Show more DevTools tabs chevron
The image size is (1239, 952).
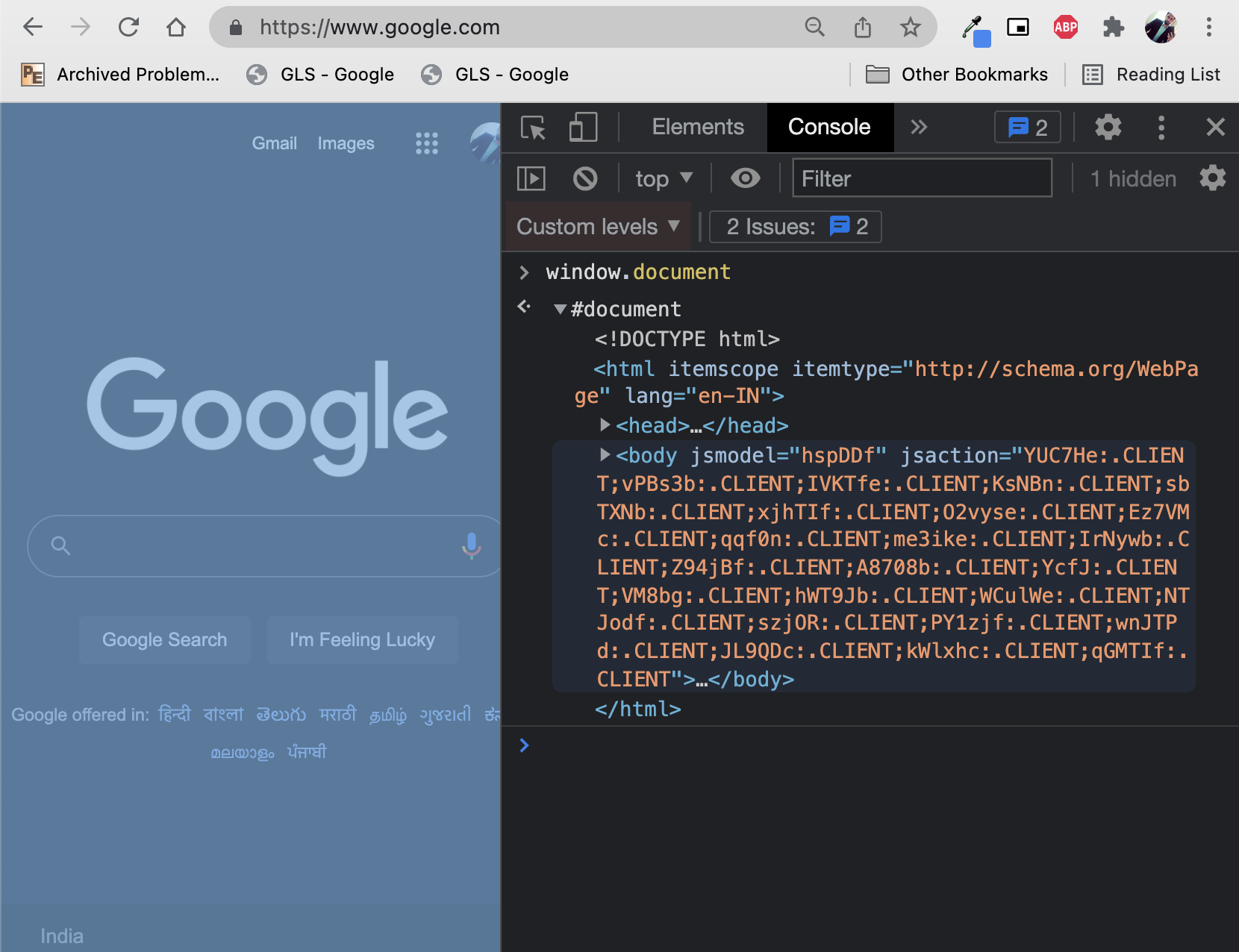tap(919, 128)
